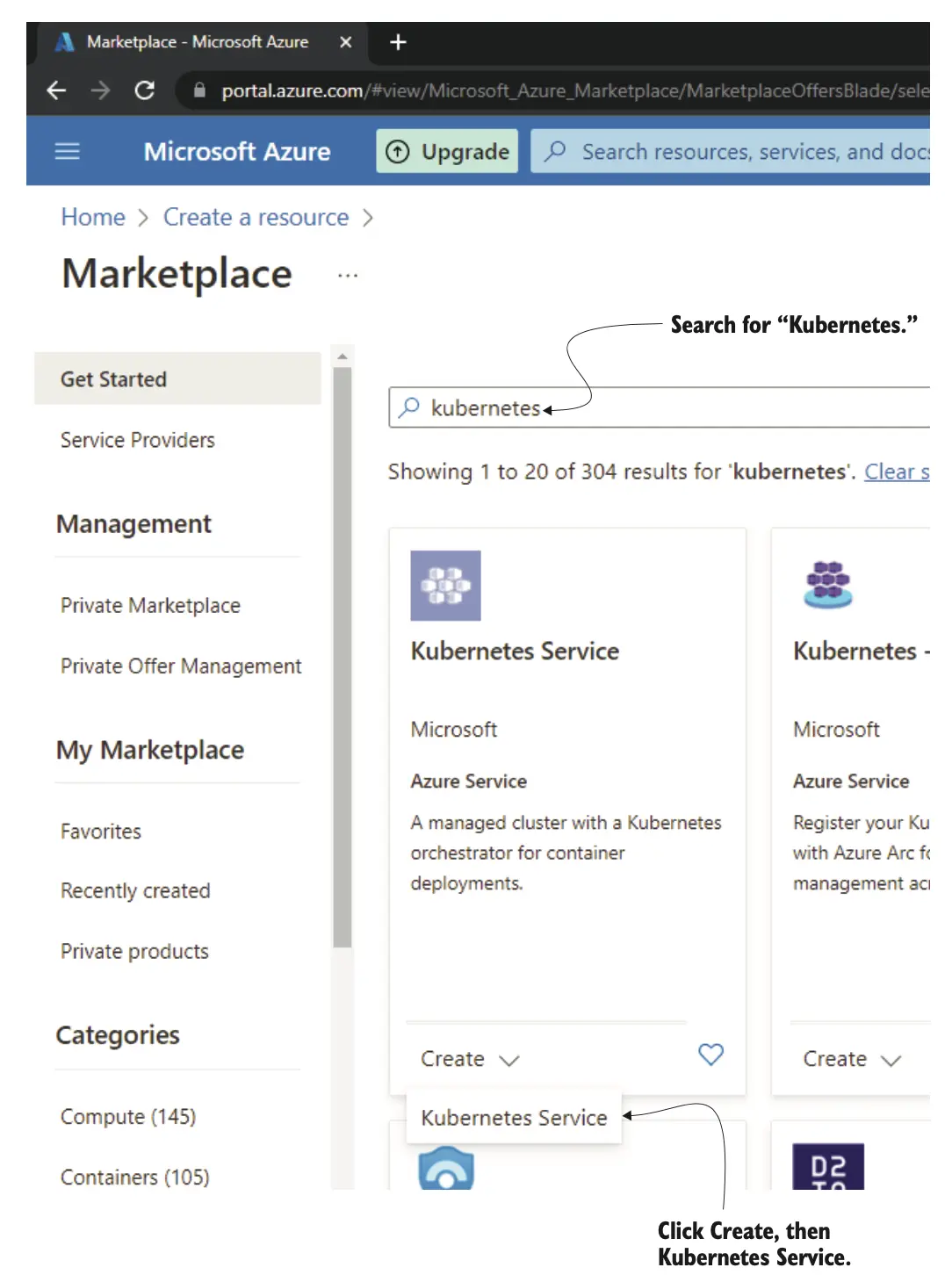Reload the page with the refresh icon
This screenshot has height=1282, width=952.
pyautogui.click(x=144, y=90)
